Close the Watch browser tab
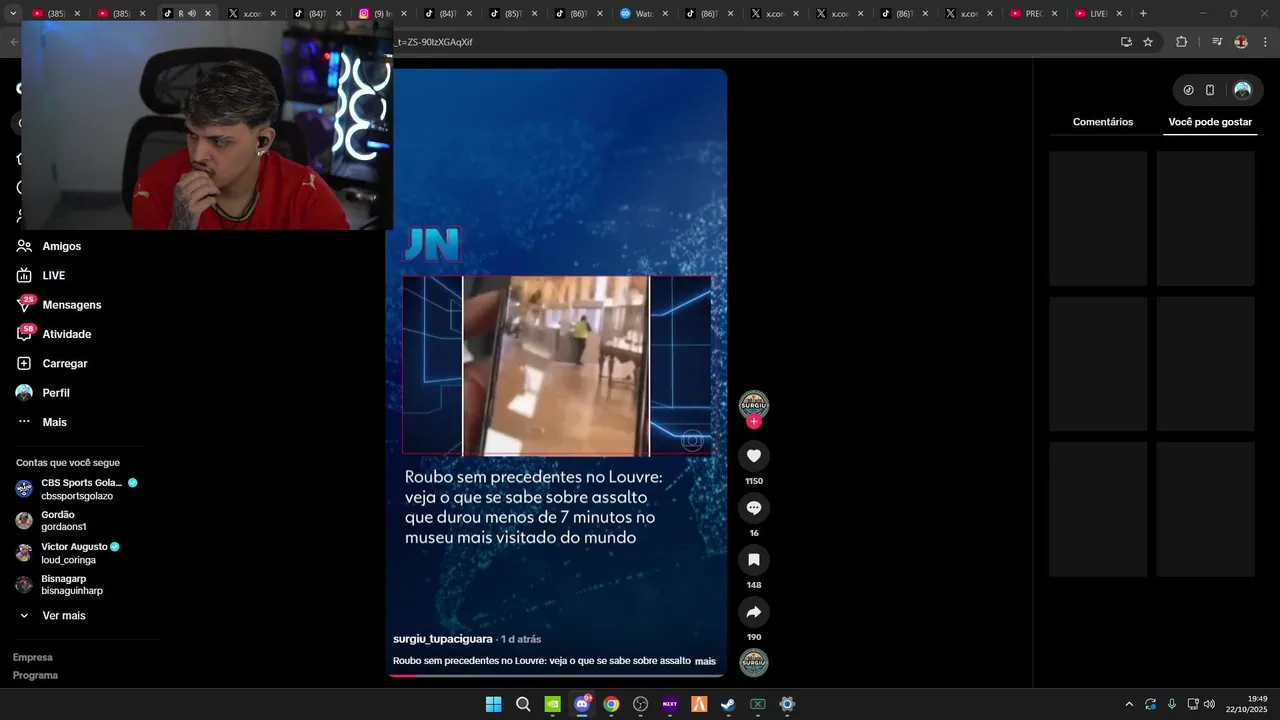Viewport: 1280px width, 720px height. point(665,14)
